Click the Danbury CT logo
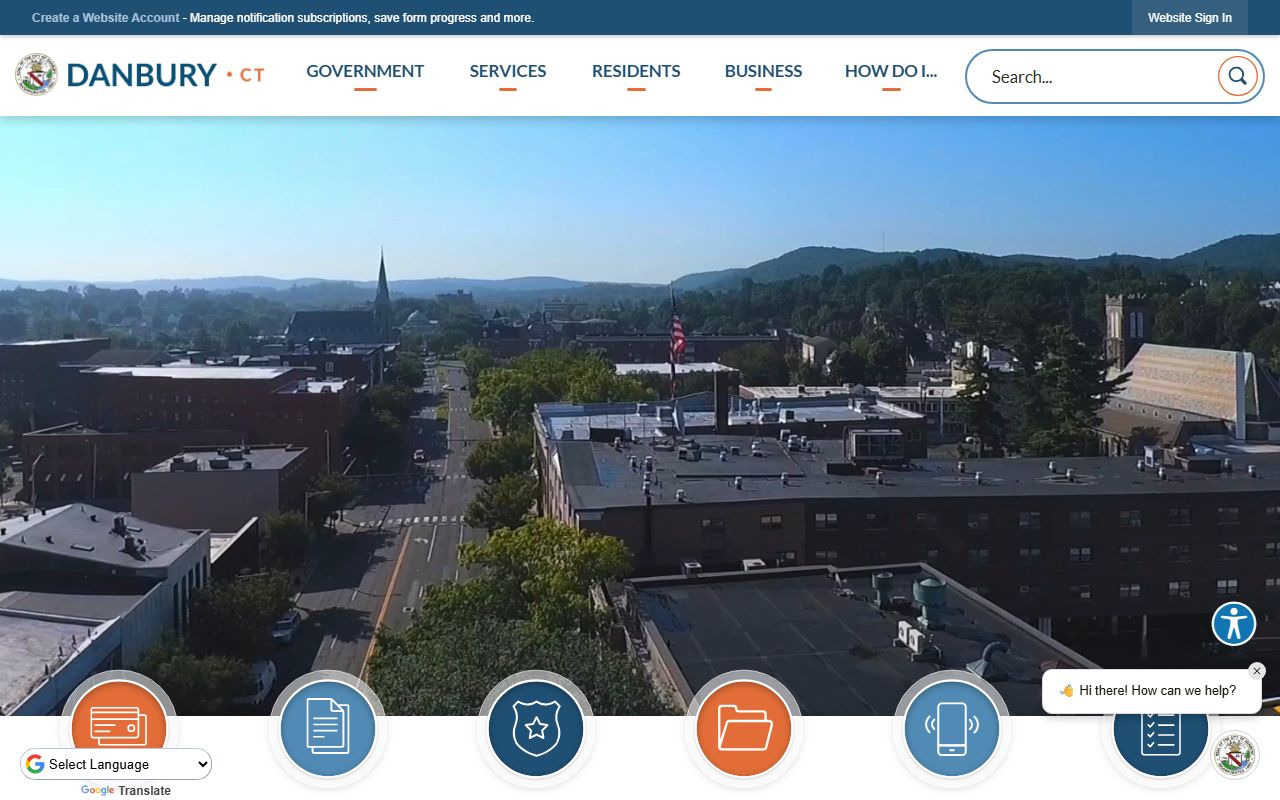This screenshot has width=1280, height=800. coord(140,75)
